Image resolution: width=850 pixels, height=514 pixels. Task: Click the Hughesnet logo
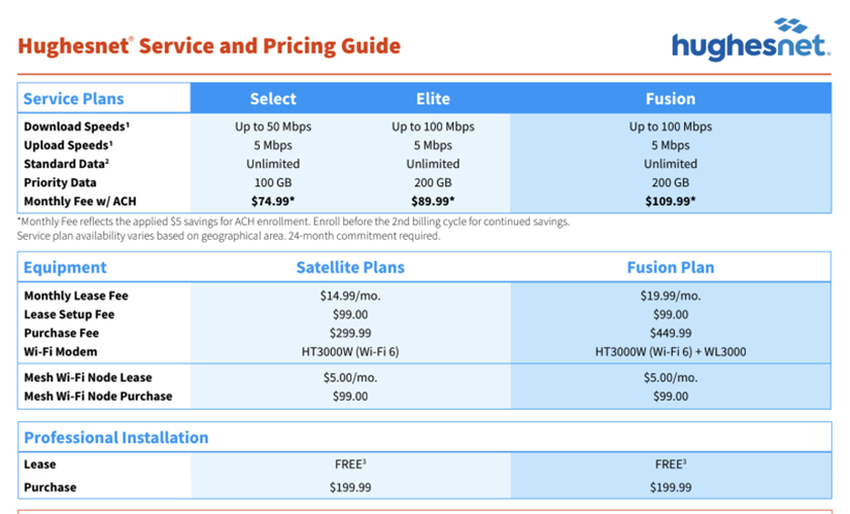click(750, 40)
